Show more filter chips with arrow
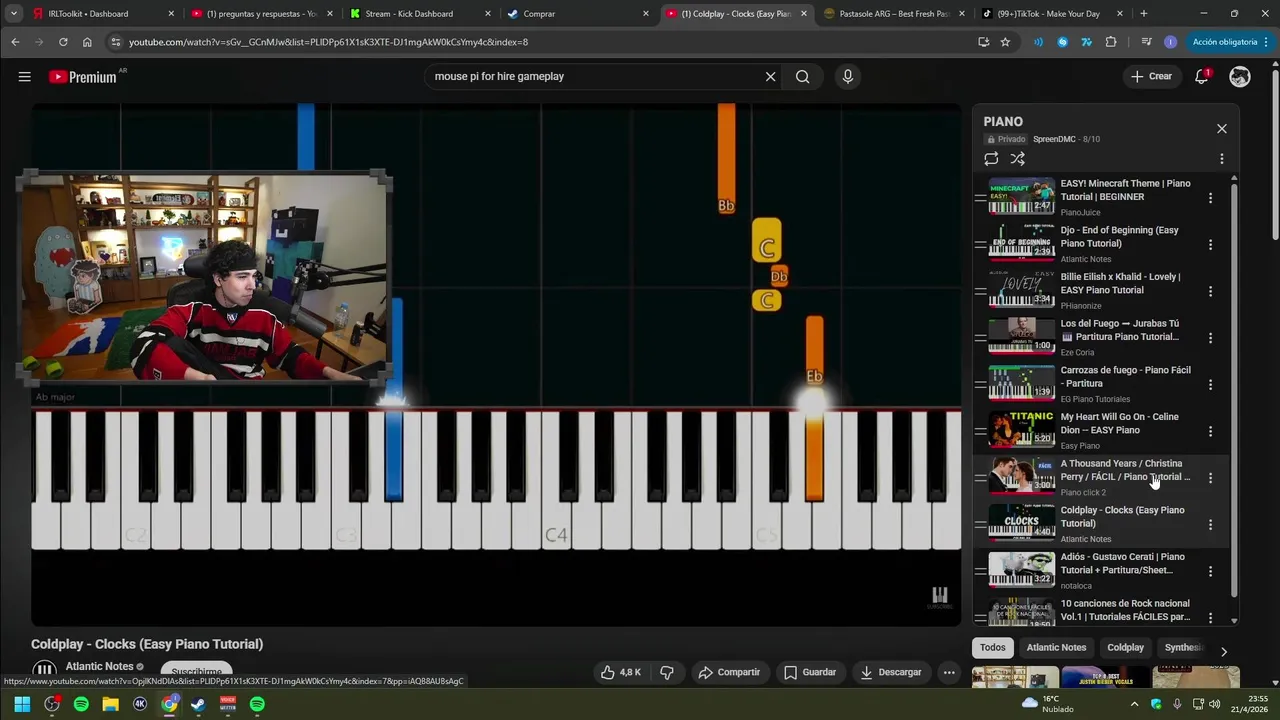1280x720 pixels. tap(1223, 651)
